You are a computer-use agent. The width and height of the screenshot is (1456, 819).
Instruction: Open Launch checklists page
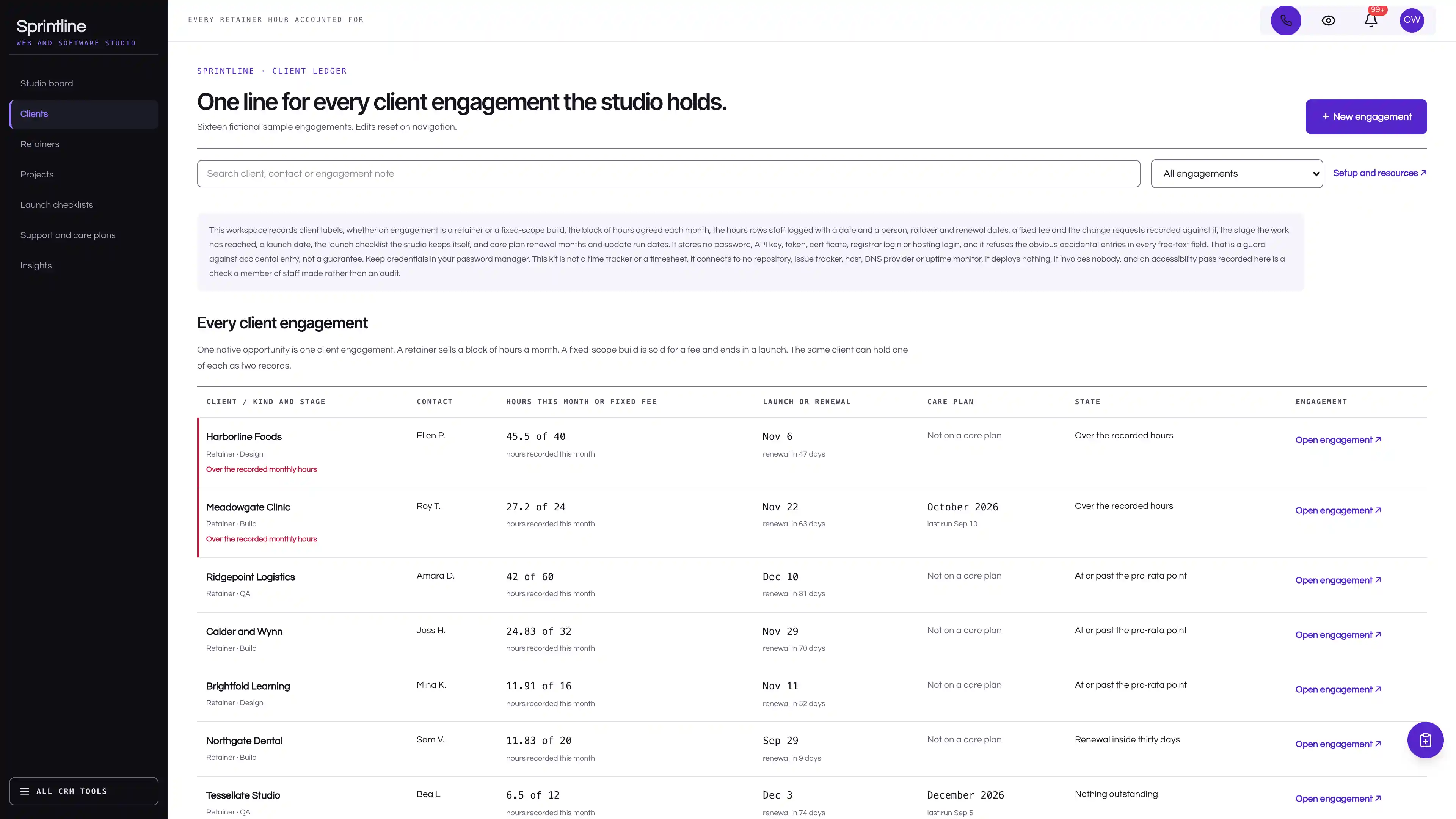(84, 205)
